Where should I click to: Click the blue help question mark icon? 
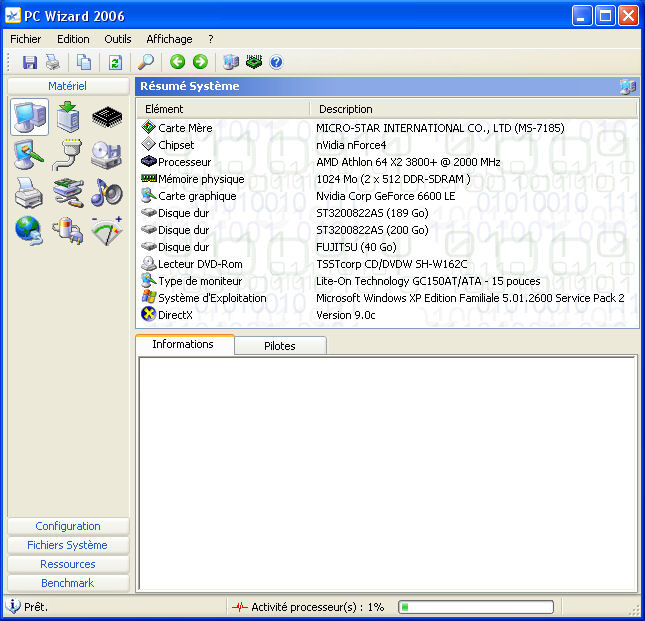pos(276,62)
